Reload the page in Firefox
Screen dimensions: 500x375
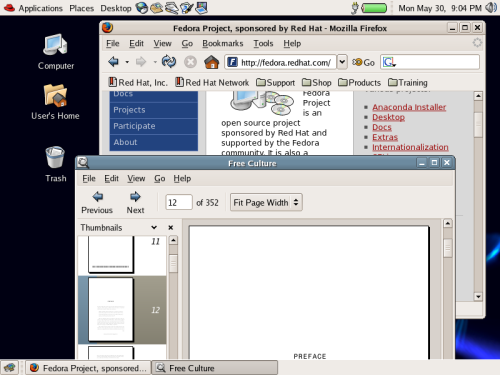click(x=169, y=62)
